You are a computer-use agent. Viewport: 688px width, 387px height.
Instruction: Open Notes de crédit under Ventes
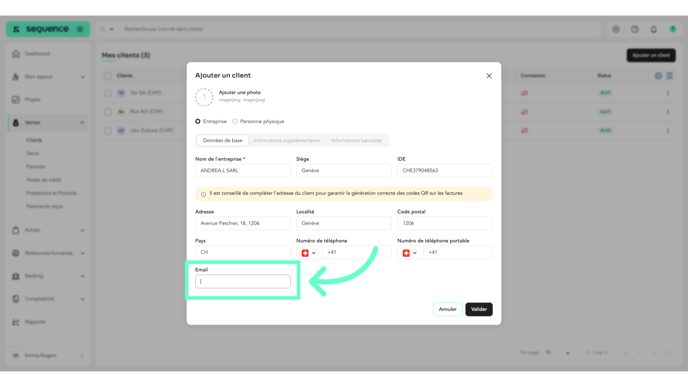(43, 179)
